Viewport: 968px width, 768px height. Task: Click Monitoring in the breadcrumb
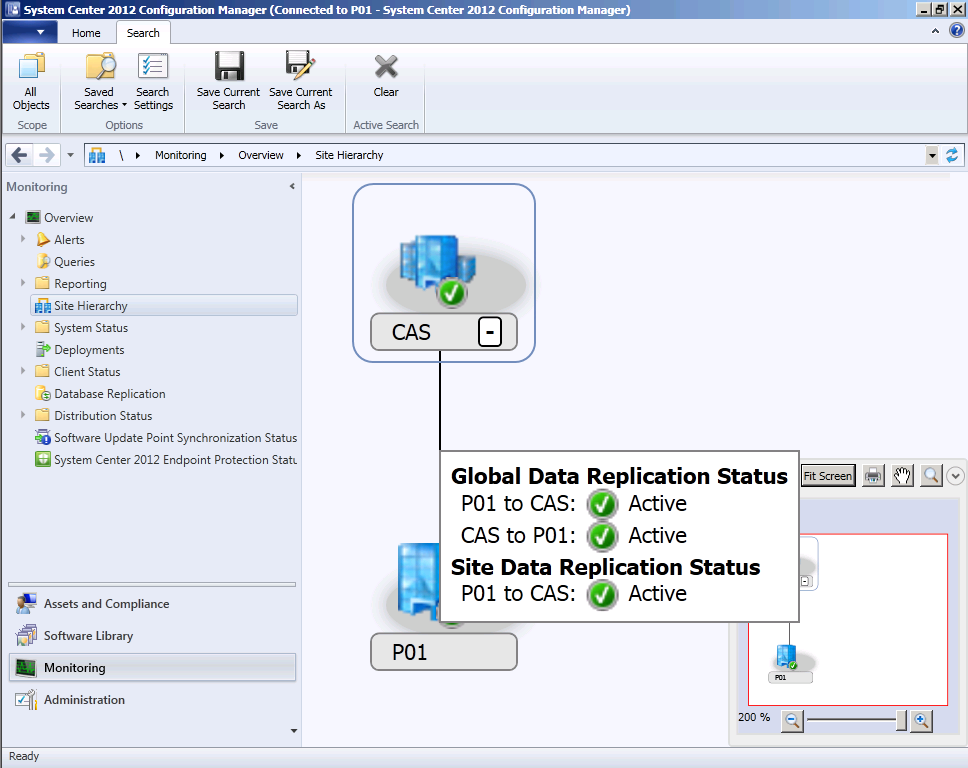pyautogui.click(x=180, y=155)
